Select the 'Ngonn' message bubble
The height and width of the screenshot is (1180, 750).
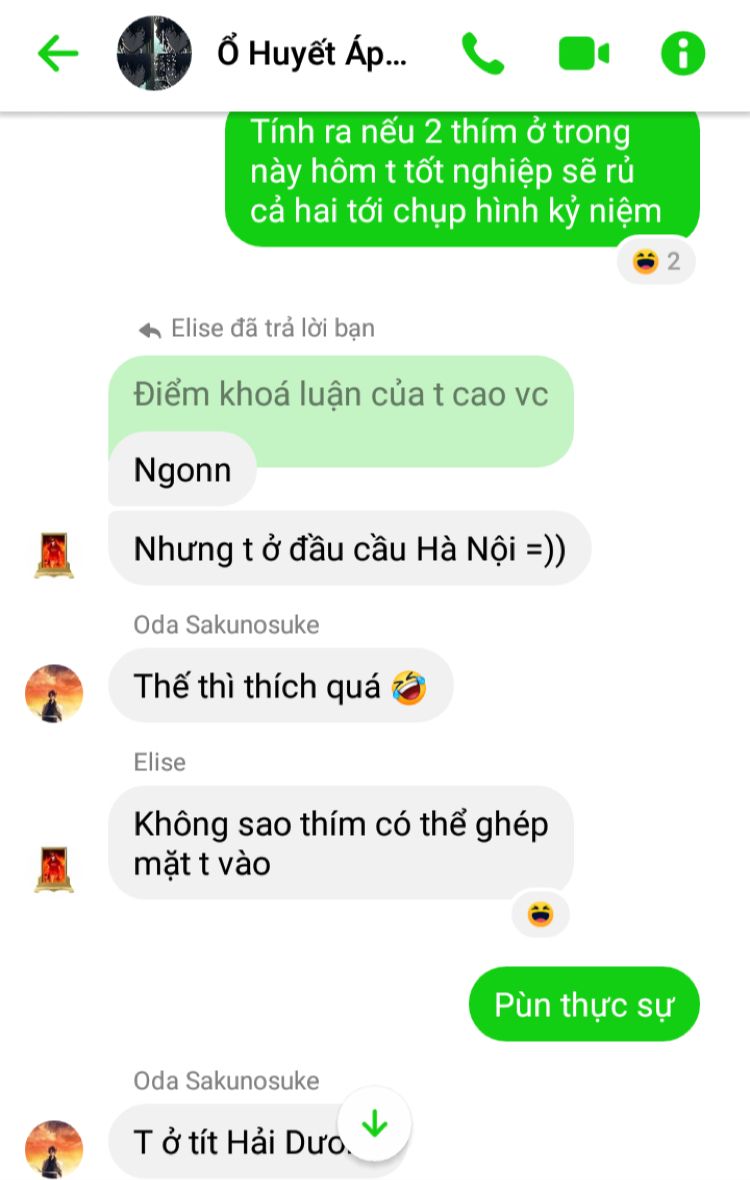coord(182,470)
